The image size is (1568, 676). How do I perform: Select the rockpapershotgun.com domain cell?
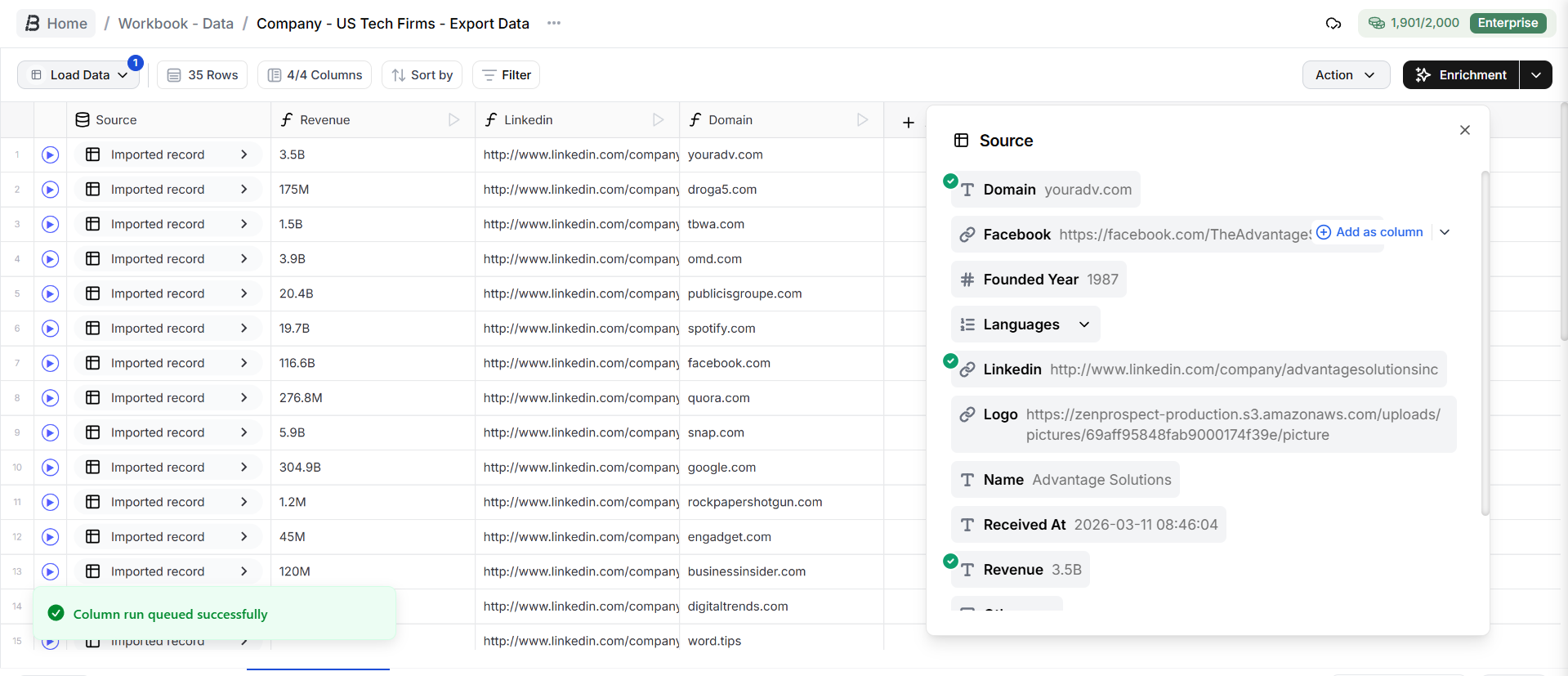click(781, 502)
